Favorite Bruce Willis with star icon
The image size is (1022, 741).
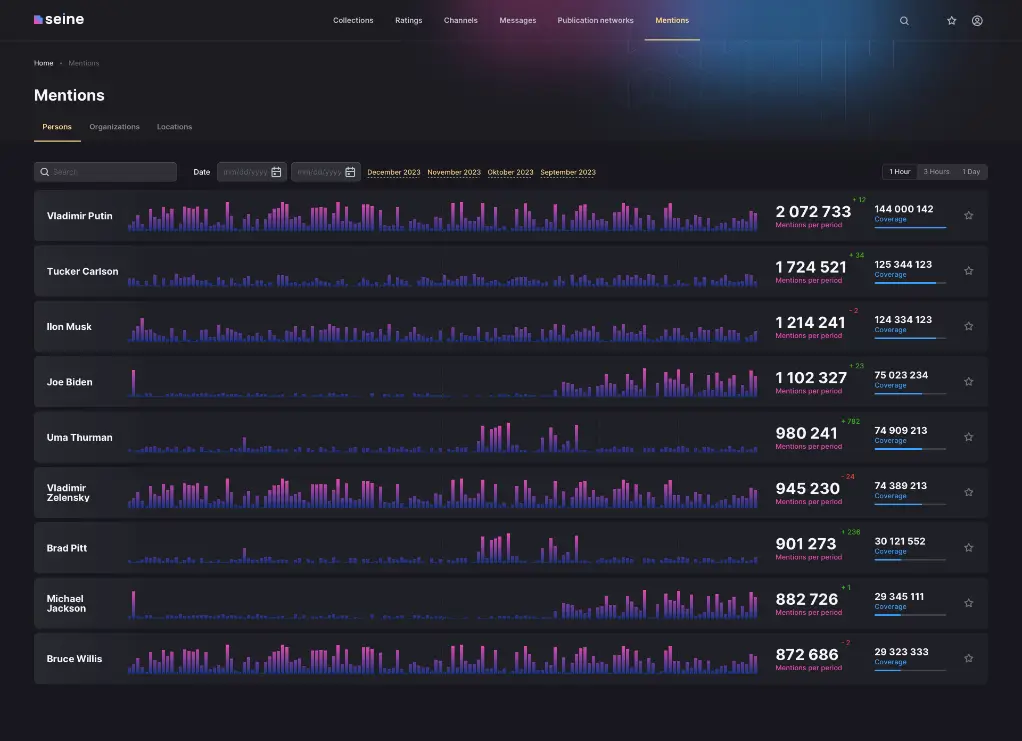point(969,659)
